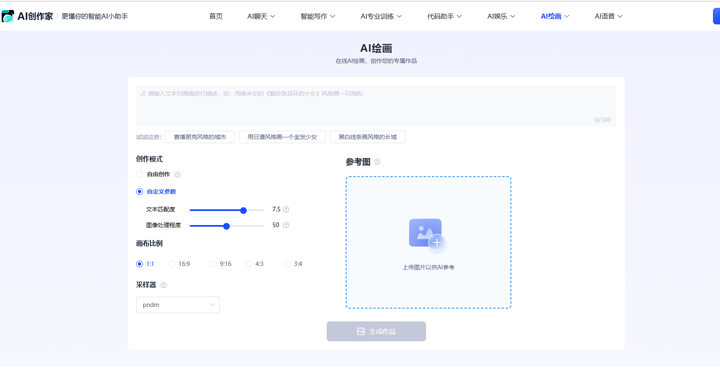Expand the AI聊天 navigation menu
Image resolution: width=720 pixels, height=381 pixels.
point(261,16)
